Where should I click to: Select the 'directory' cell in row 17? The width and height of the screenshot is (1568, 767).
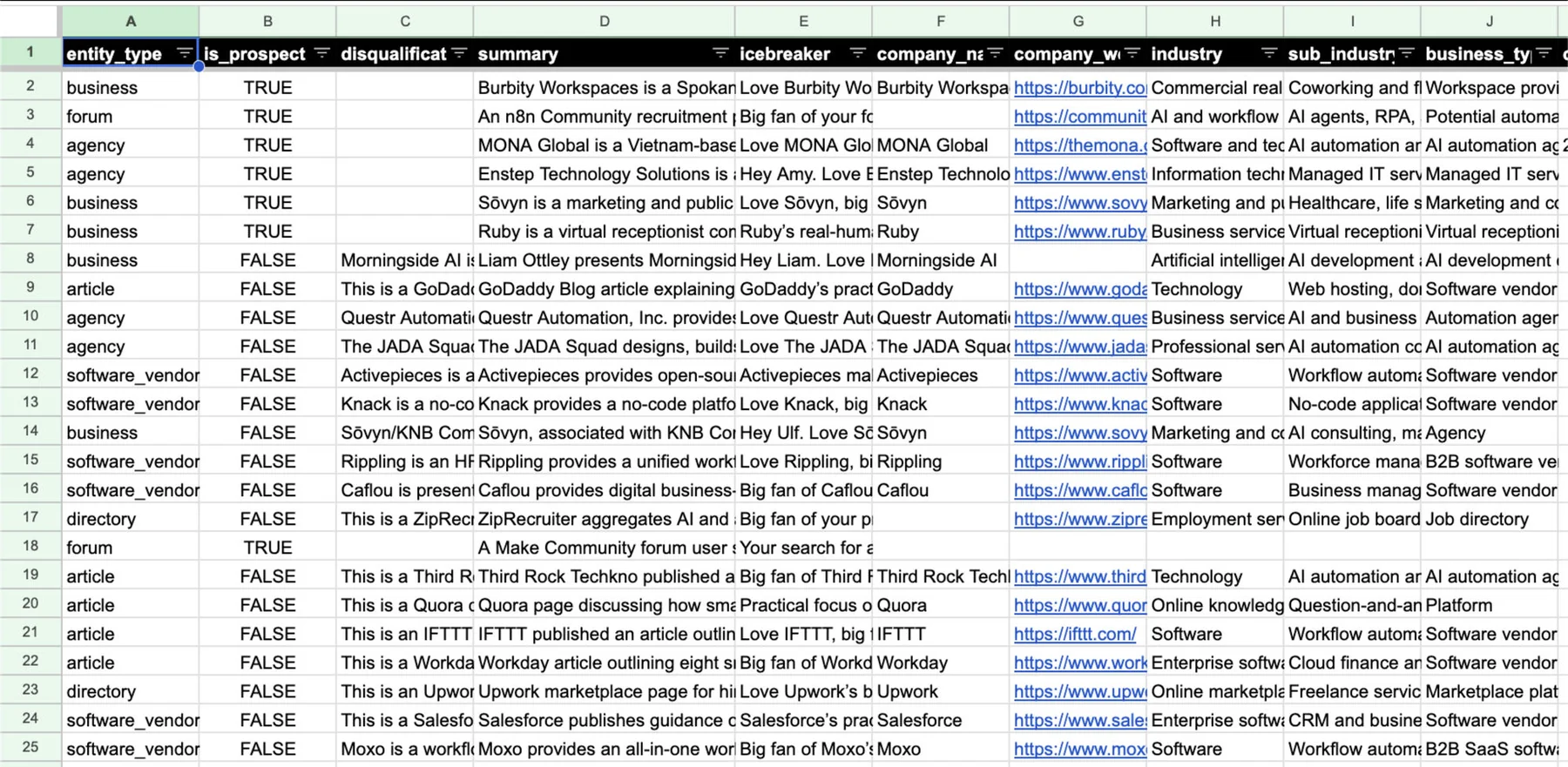point(131,518)
